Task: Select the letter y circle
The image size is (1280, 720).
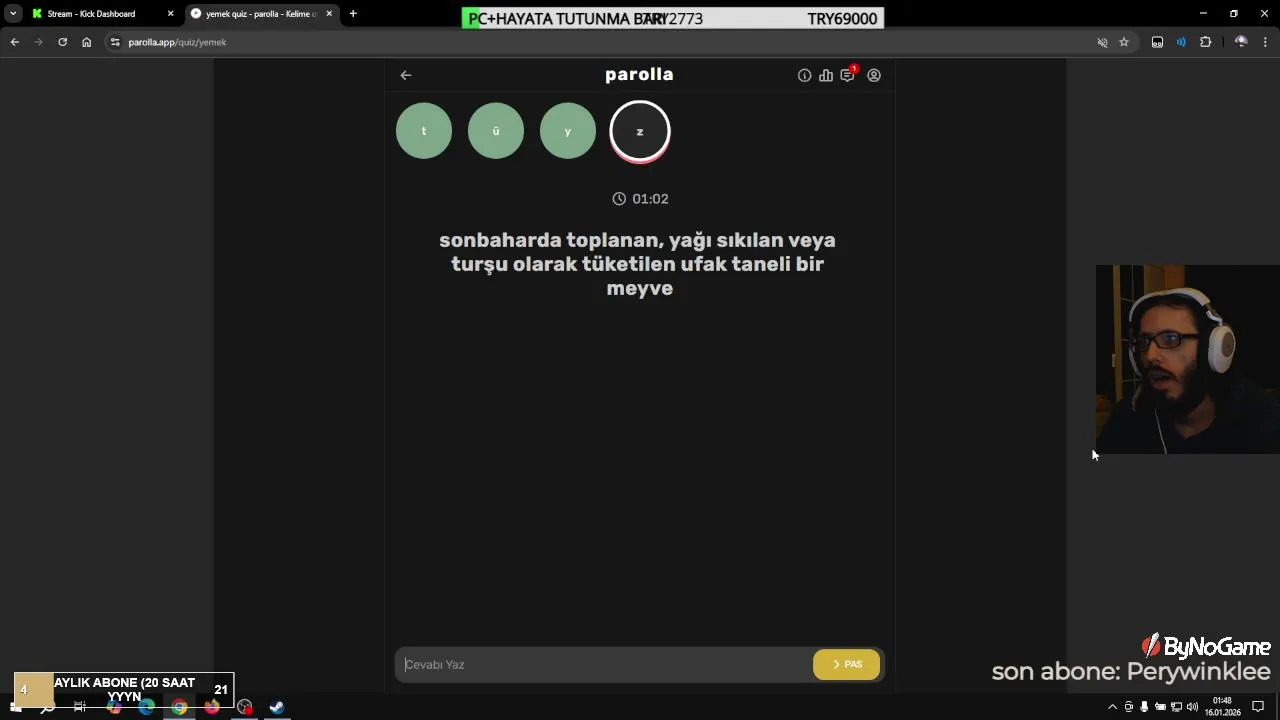Action: tap(568, 131)
